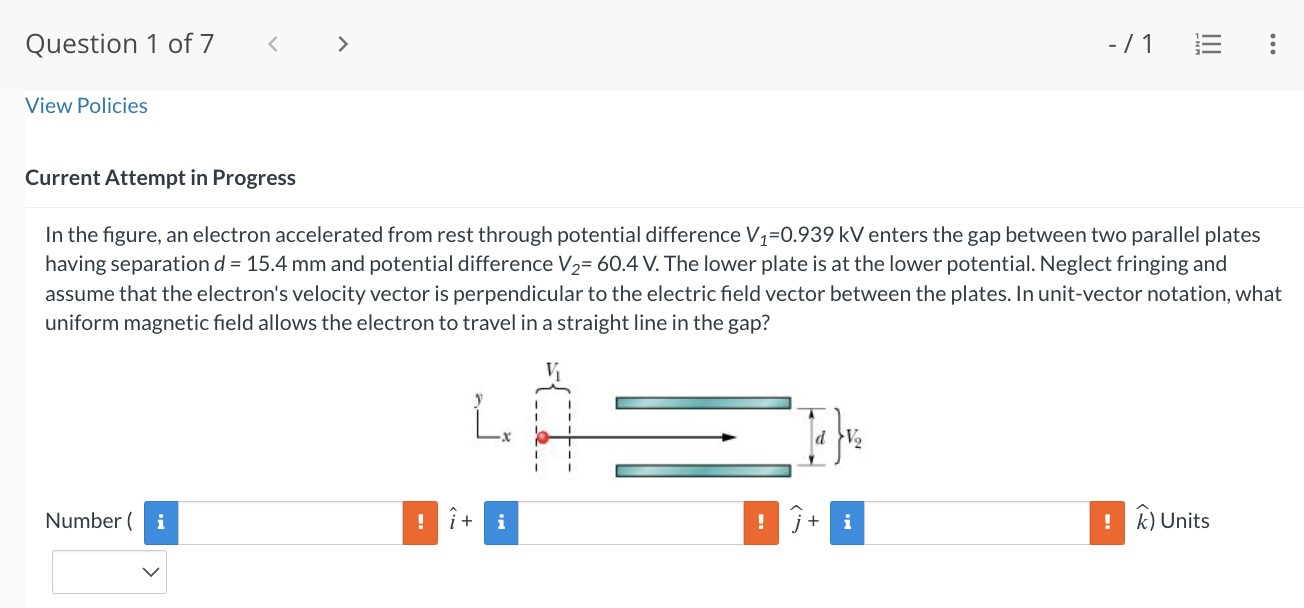Click the "Current Attempt in Progress" heading
This screenshot has width=1304, height=608.
point(160,177)
